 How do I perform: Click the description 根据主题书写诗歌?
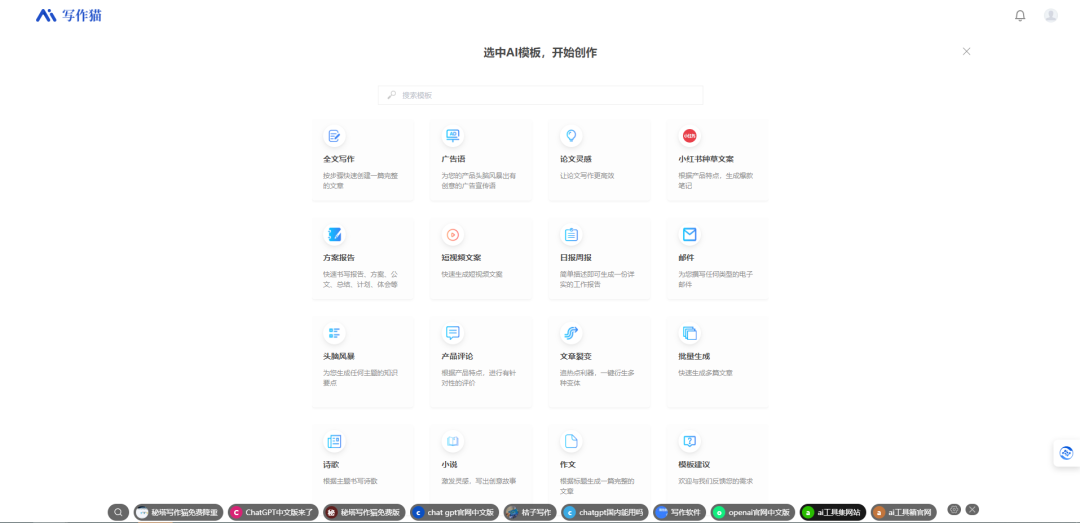(x=350, y=481)
